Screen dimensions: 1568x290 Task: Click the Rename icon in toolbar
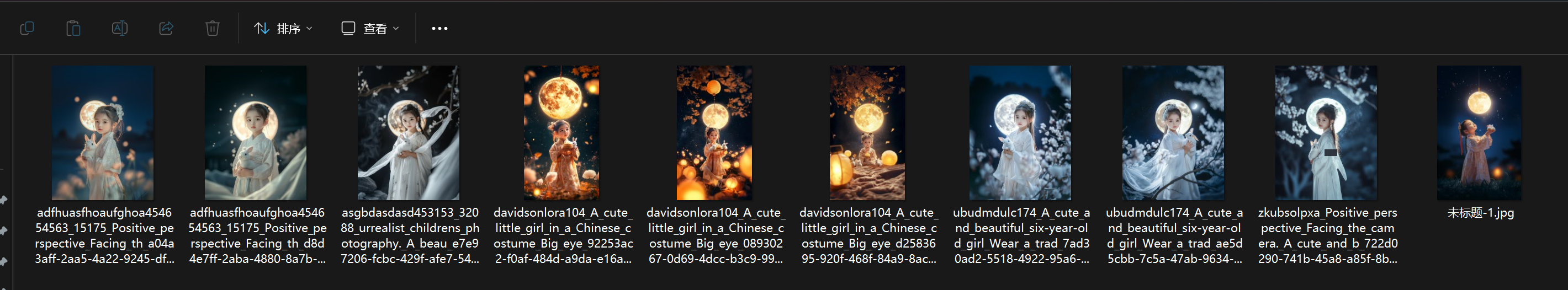pos(119,28)
